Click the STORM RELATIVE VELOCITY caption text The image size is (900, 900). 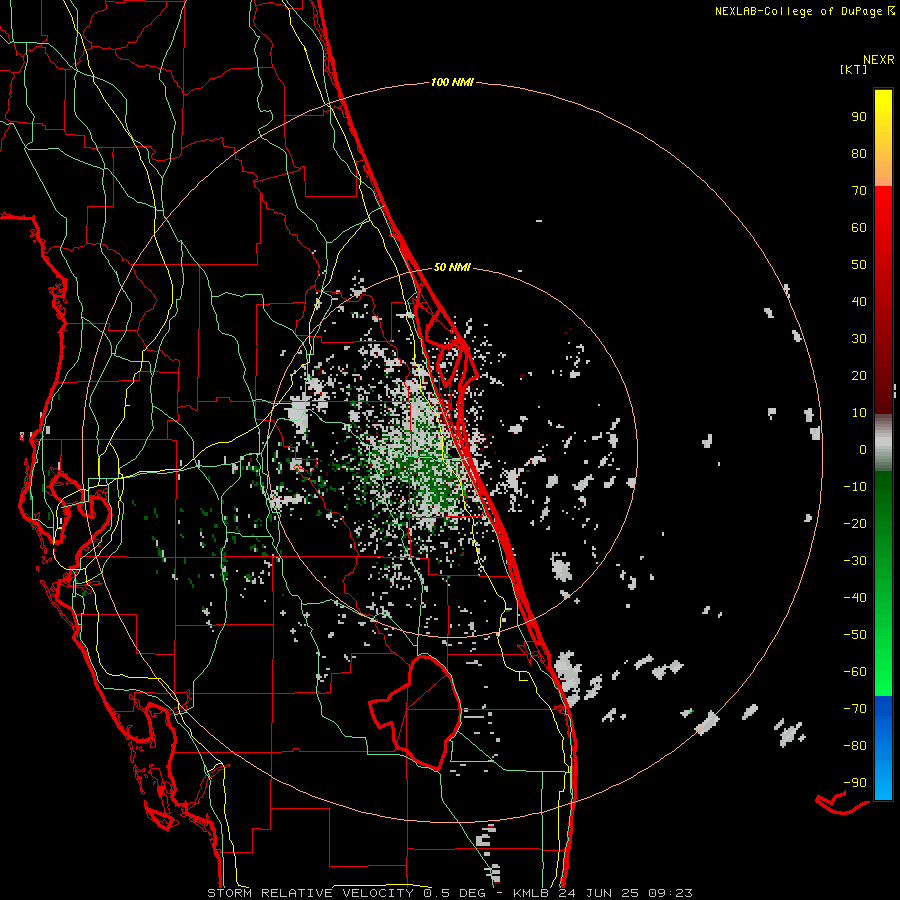tap(310, 893)
